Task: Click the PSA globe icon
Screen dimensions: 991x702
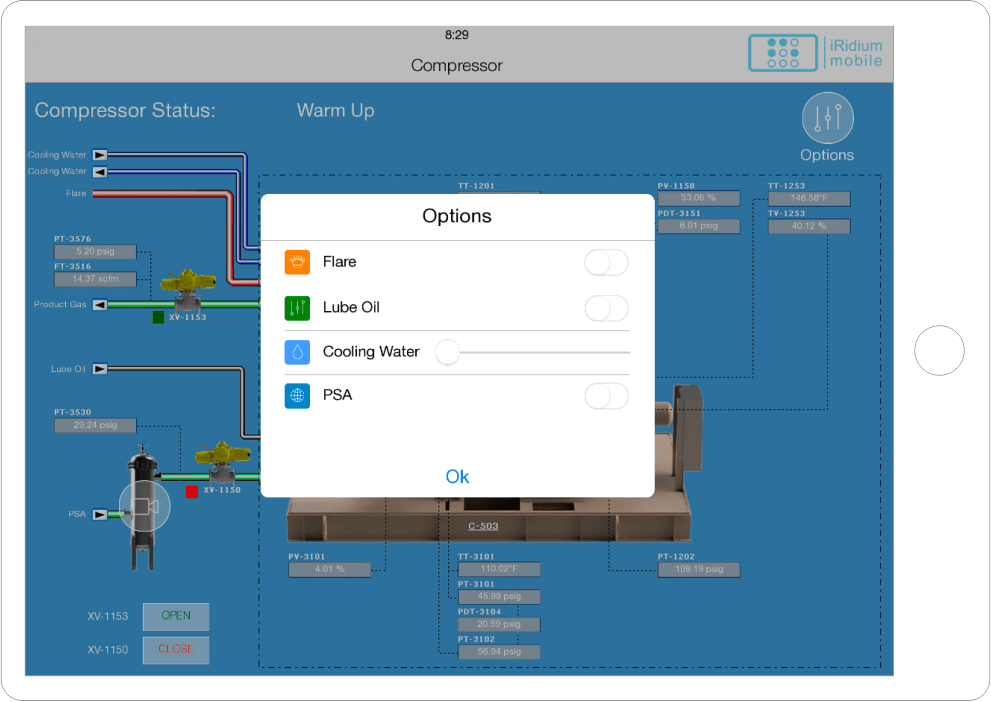Action: click(x=297, y=396)
